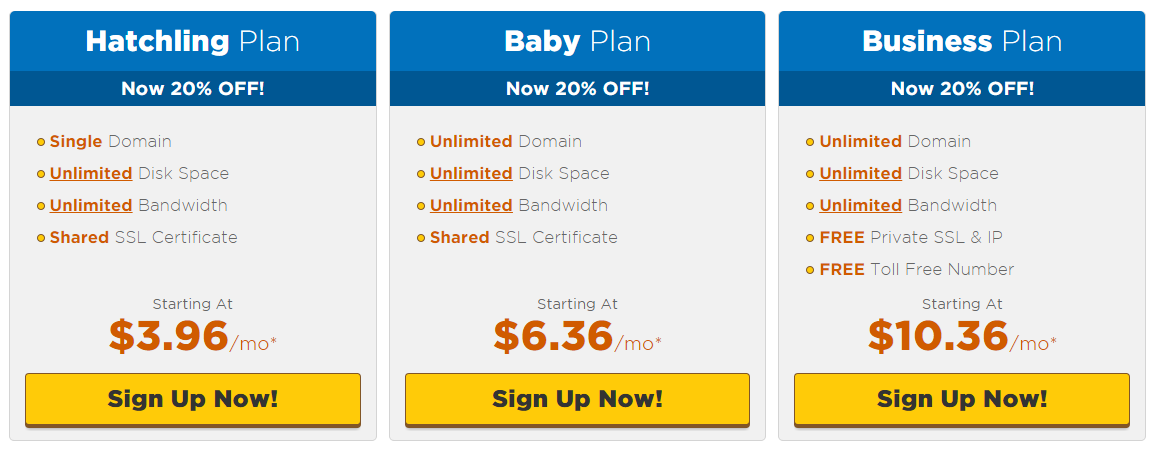Open Unlimited Bandwidth link in Baby Plan

(471, 205)
